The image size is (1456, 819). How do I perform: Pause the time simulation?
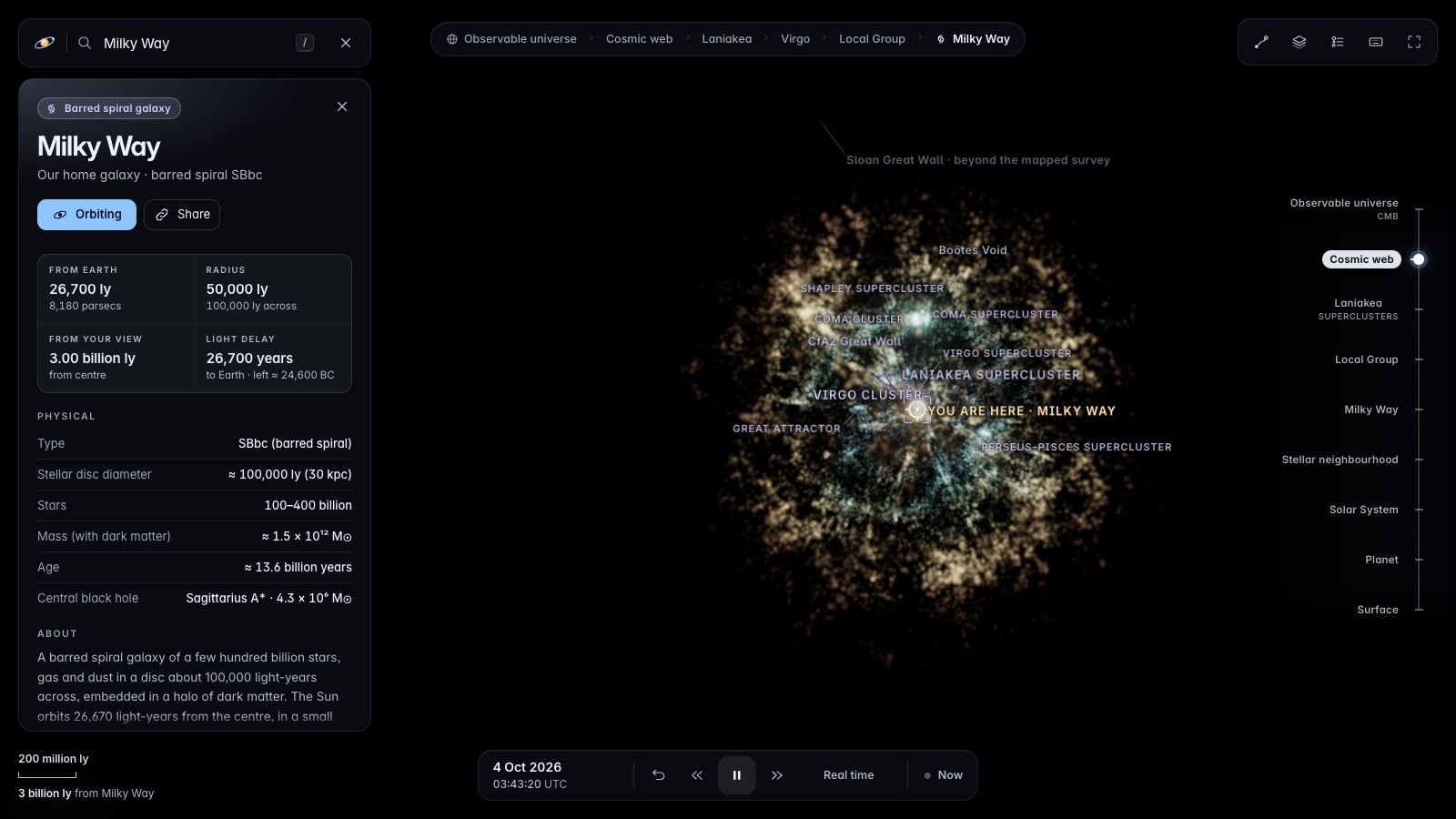click(x=737, y=775)
